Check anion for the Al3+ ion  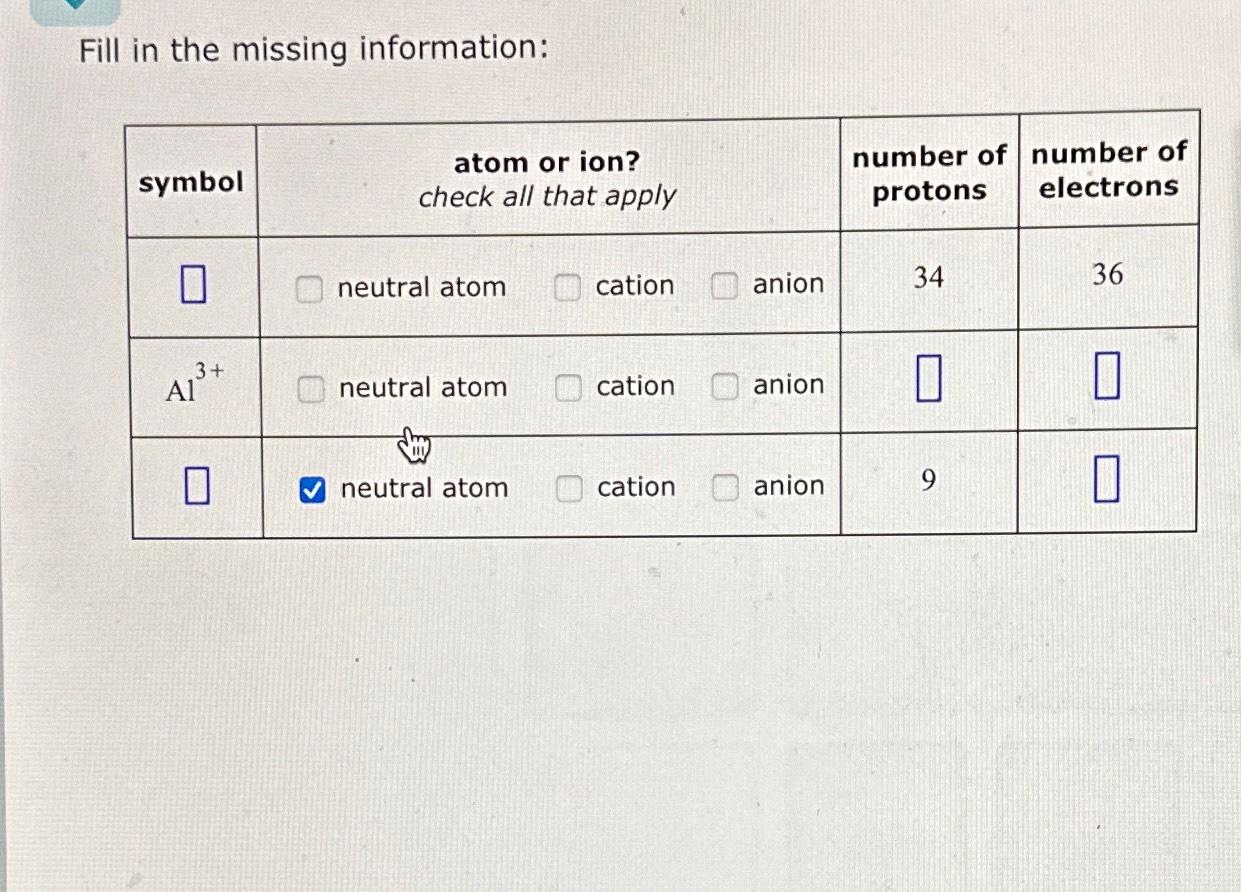[x=723, y=387]
